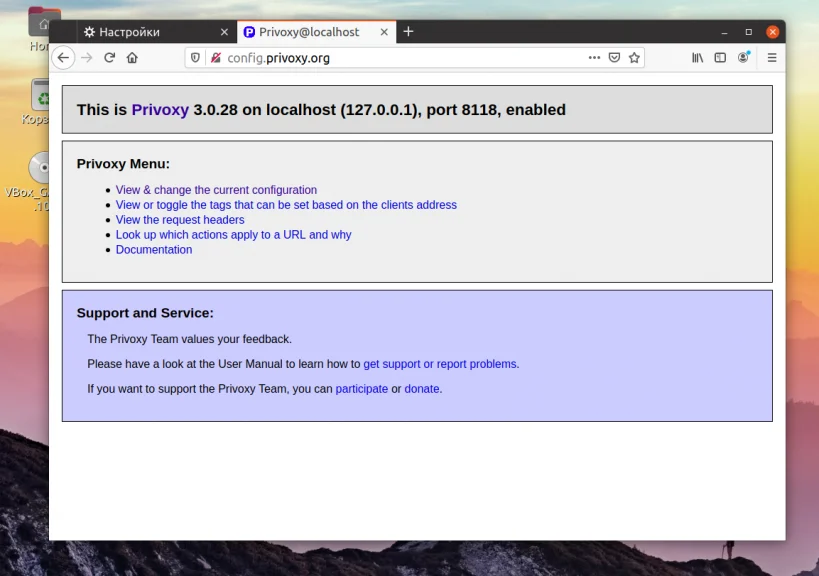Open the Library button
The width and height of the screenshot is (819, 576).
click(697, 58)
